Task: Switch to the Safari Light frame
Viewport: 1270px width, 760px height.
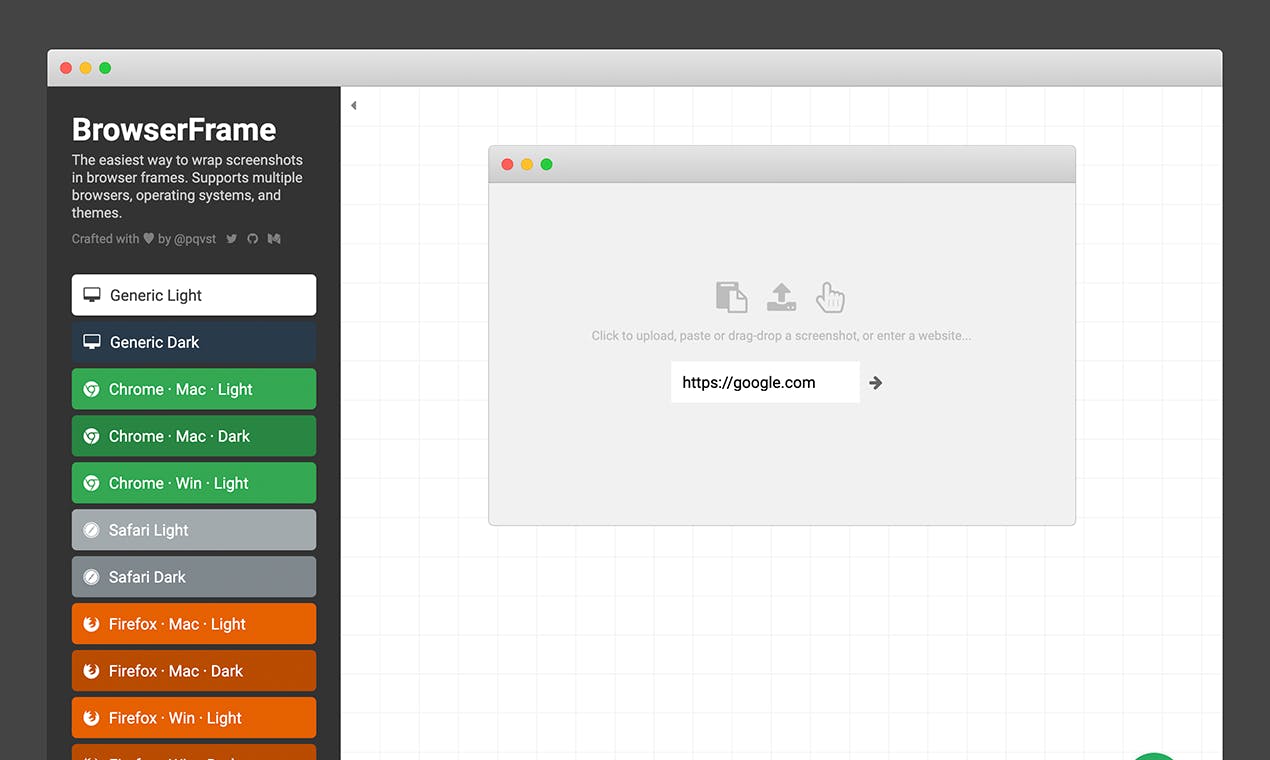Action: pos(193,530)
